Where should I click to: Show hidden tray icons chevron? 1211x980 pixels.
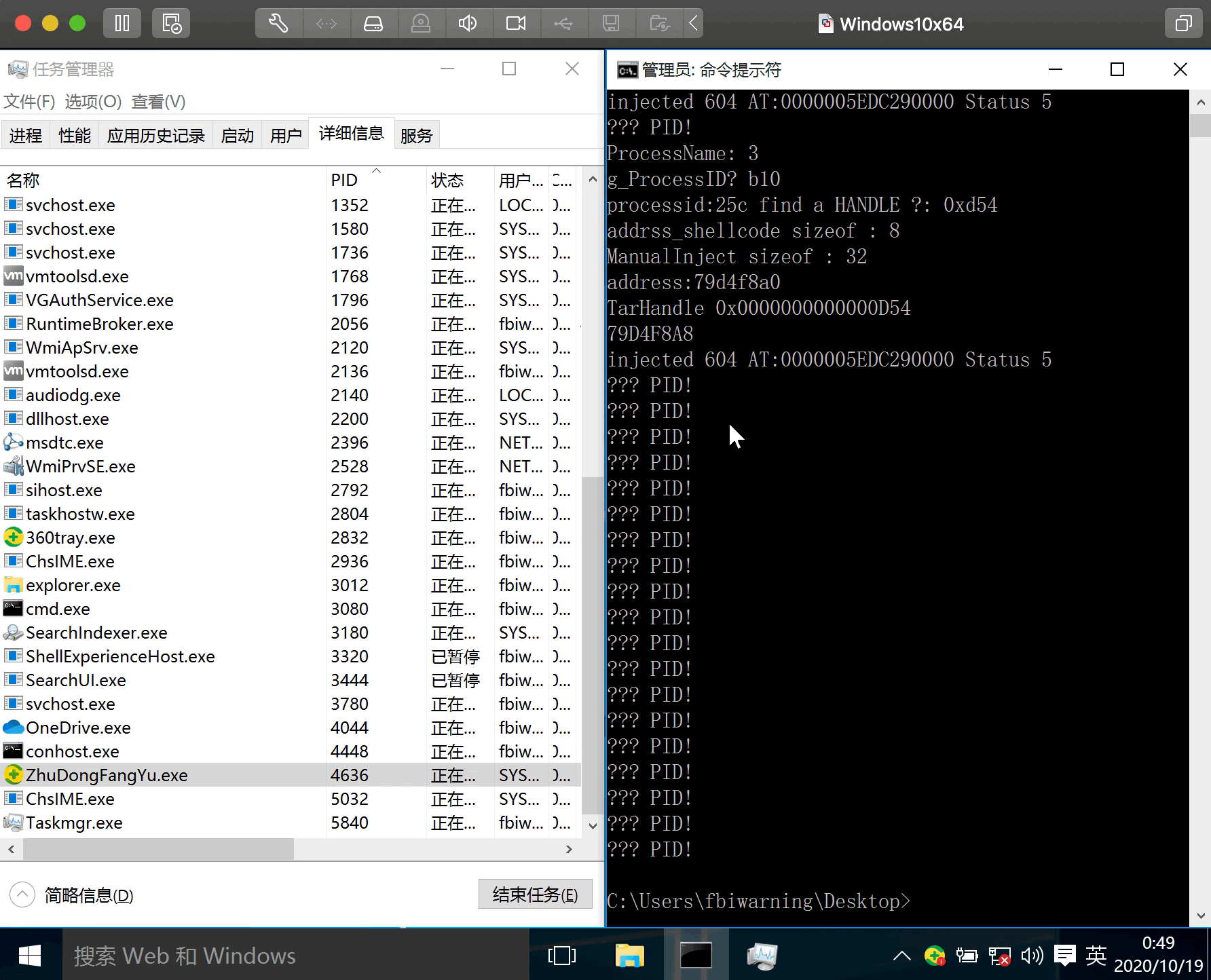click(901, 956)
